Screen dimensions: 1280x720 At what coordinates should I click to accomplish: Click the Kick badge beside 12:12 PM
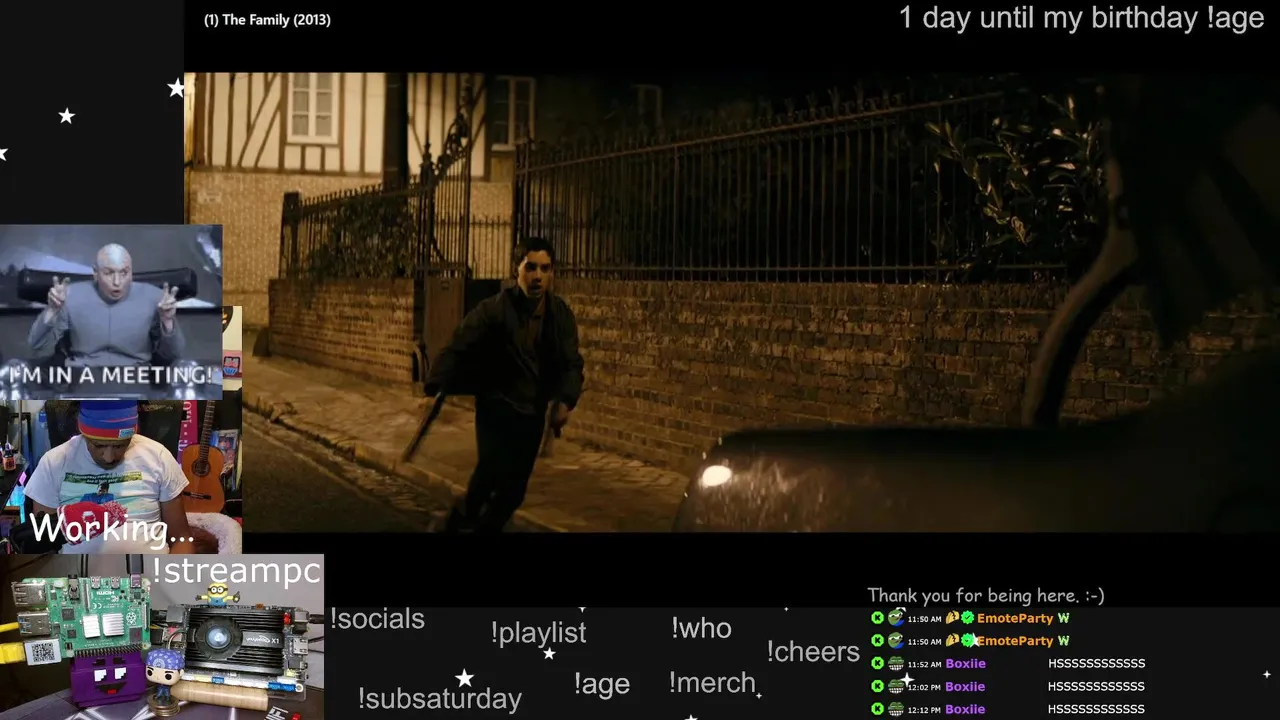click(877, 709)
